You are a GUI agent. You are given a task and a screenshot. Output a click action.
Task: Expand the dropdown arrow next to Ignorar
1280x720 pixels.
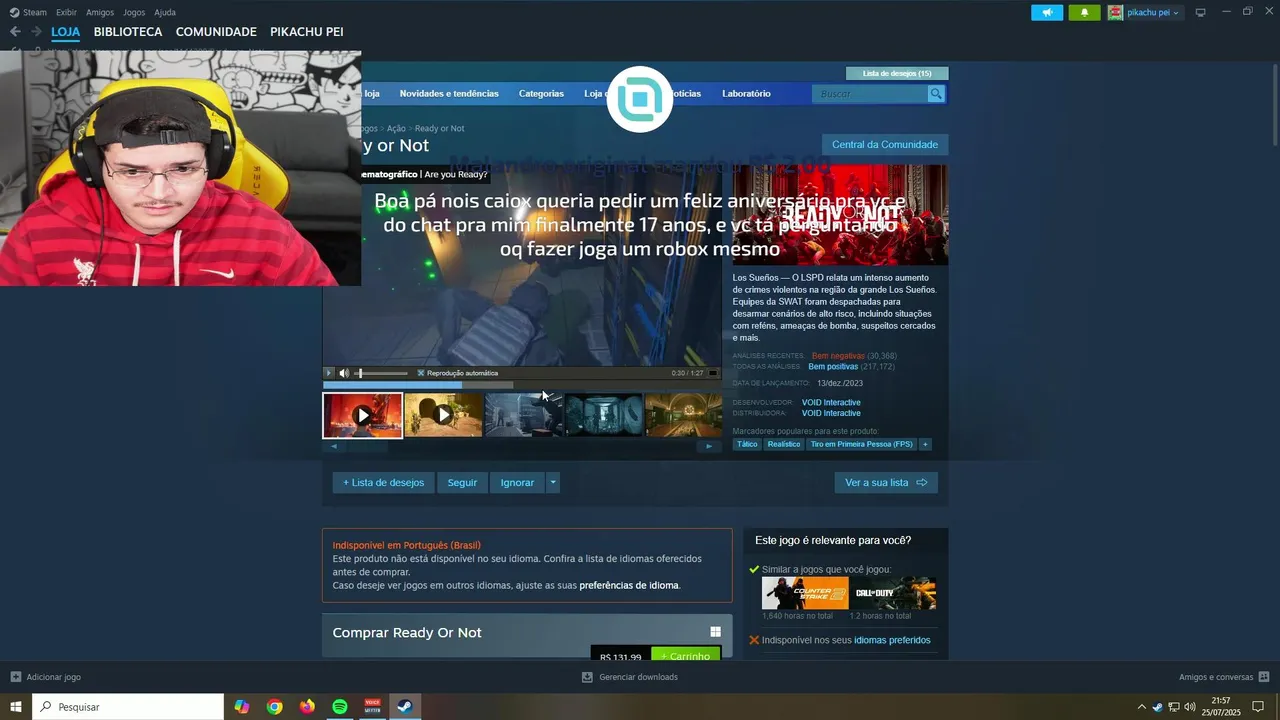(x=553, y=483)
